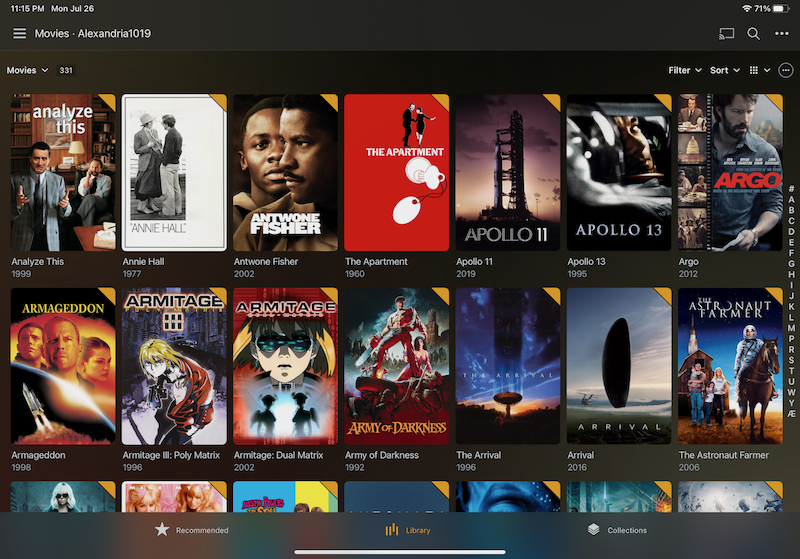Screen dimensions: 800x559
Task: Click the Movies · Alexandria1019 title
Action: pyautogui.click(x=93, y=34)
